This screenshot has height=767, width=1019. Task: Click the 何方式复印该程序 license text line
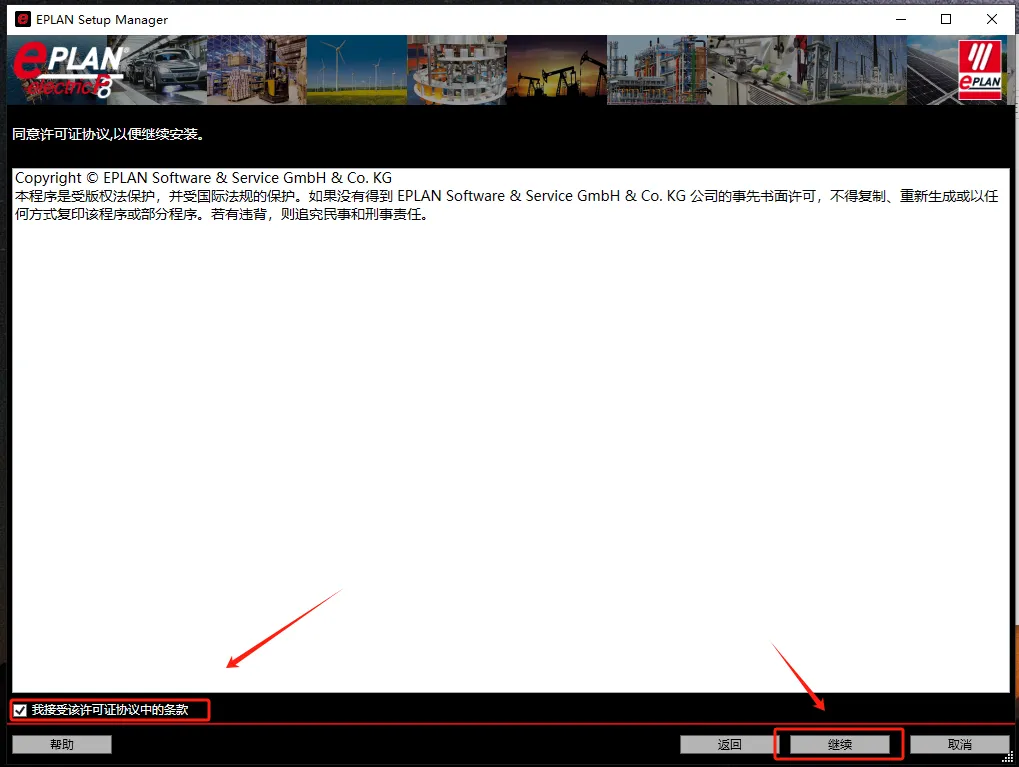pos(222,214)
